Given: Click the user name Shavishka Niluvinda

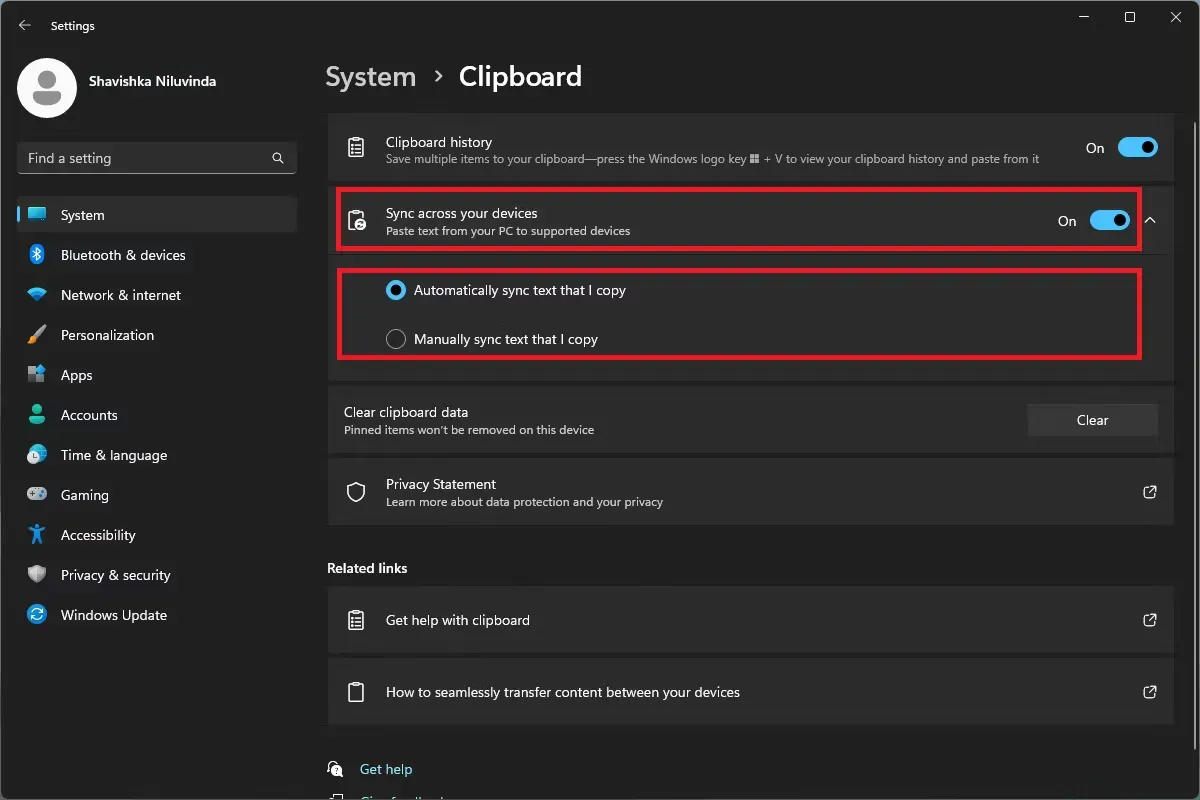Looking at the screenshot, I should click(x=152, y=81).
